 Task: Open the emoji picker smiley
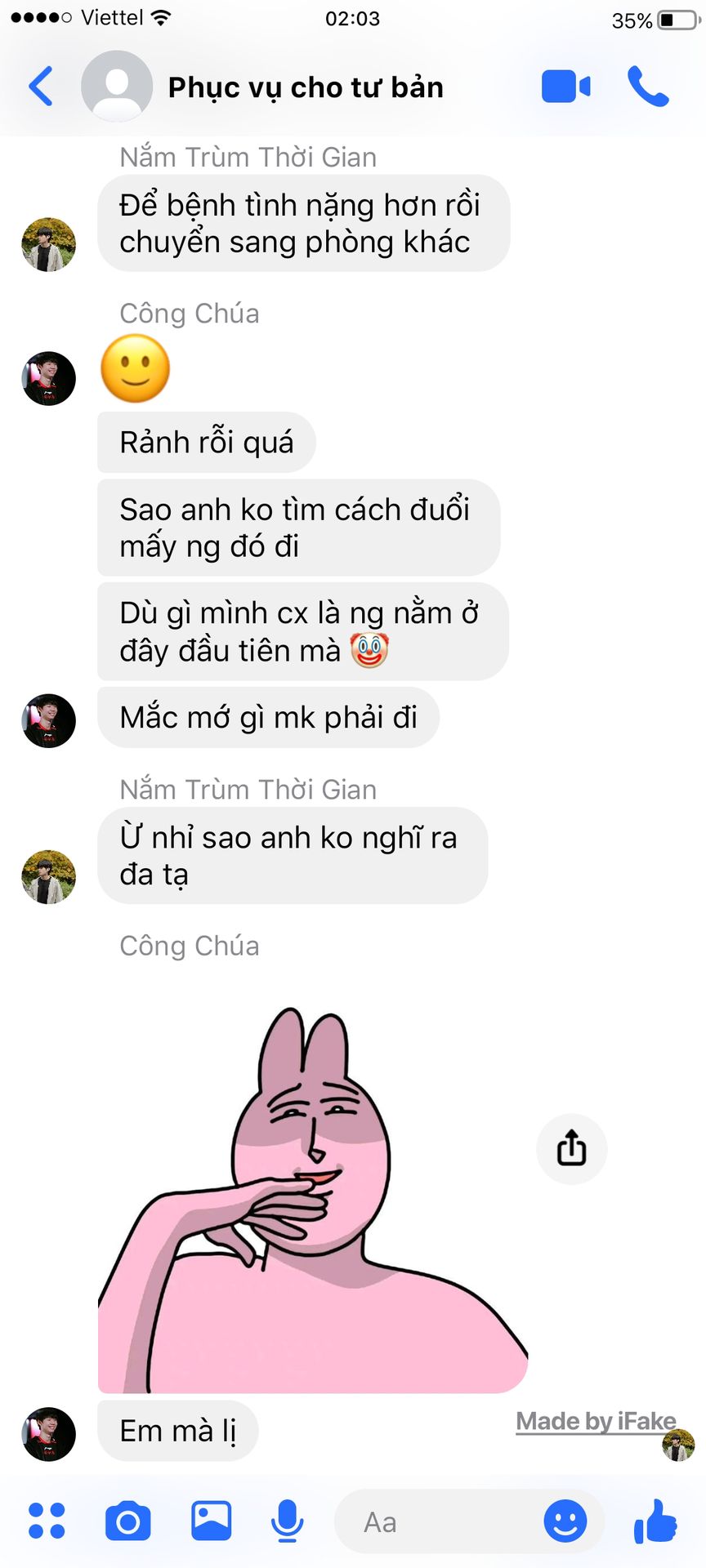(565, 1521)
